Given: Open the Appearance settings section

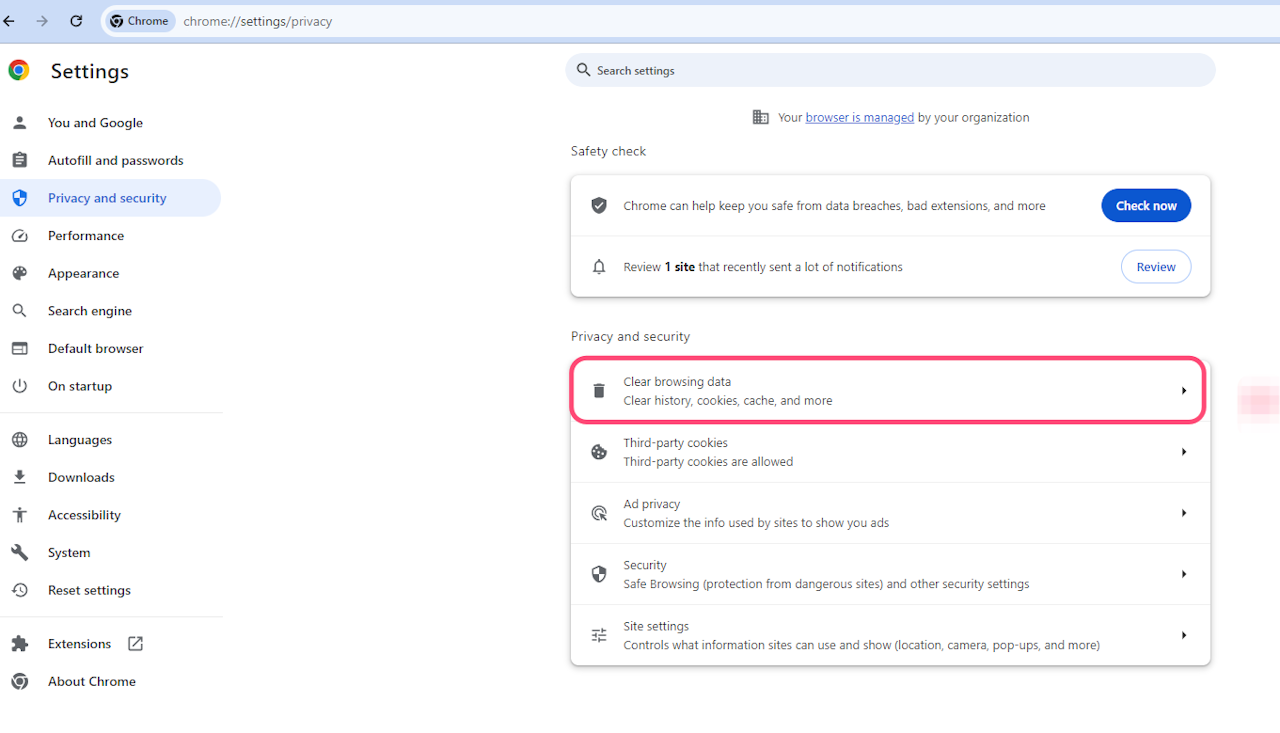Looking at the screenshot, I should coord(83,272).
